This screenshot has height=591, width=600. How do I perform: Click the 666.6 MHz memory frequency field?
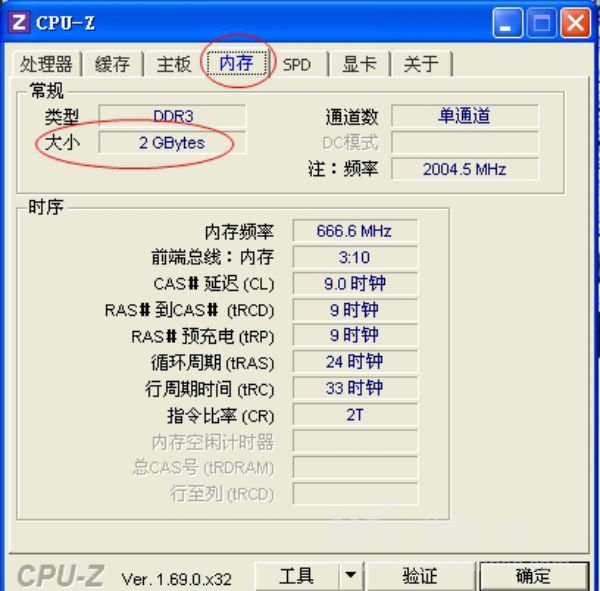coord(355,231)
